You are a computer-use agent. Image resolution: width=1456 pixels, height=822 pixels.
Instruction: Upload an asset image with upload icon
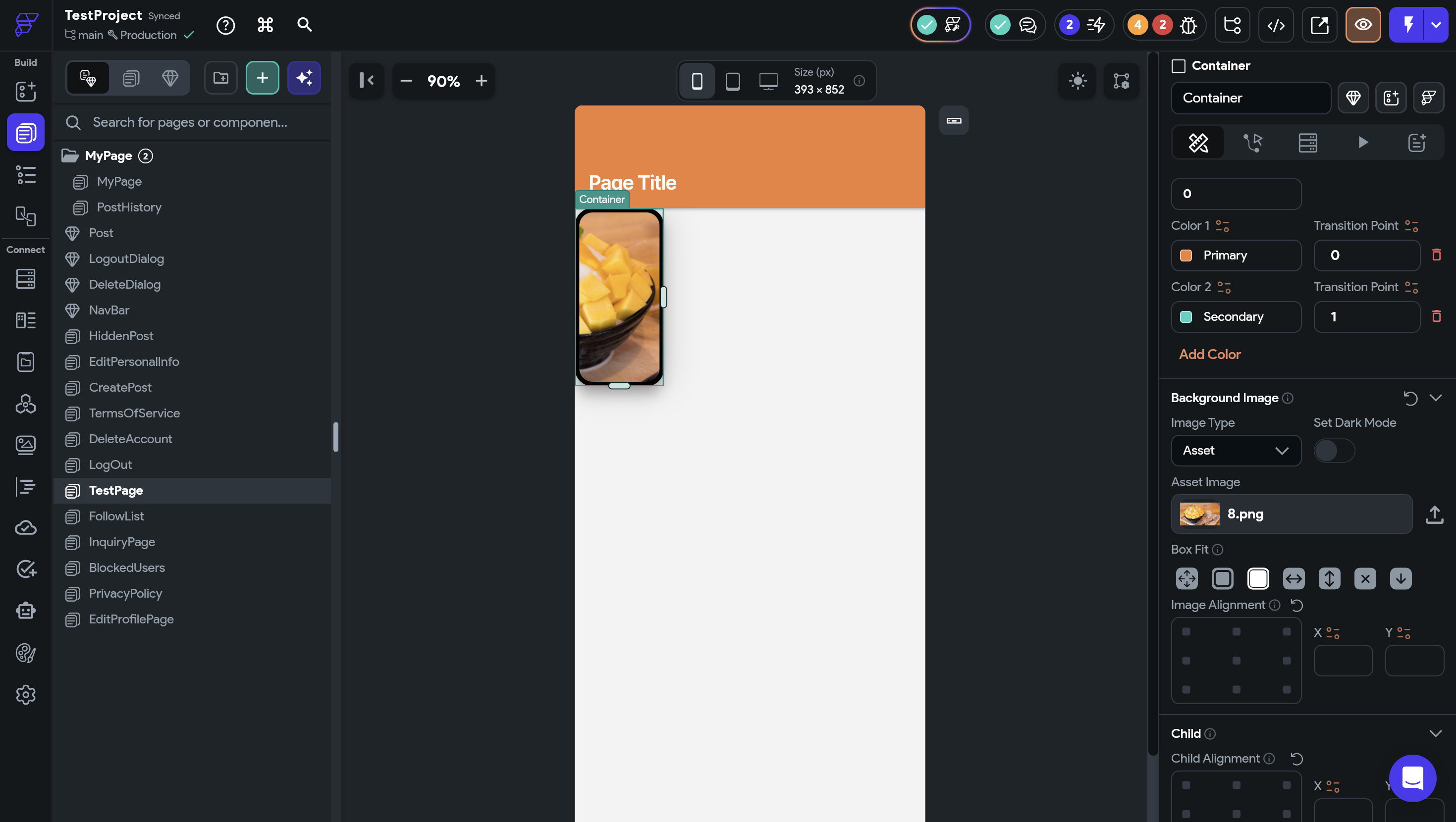click(1434, 514)
